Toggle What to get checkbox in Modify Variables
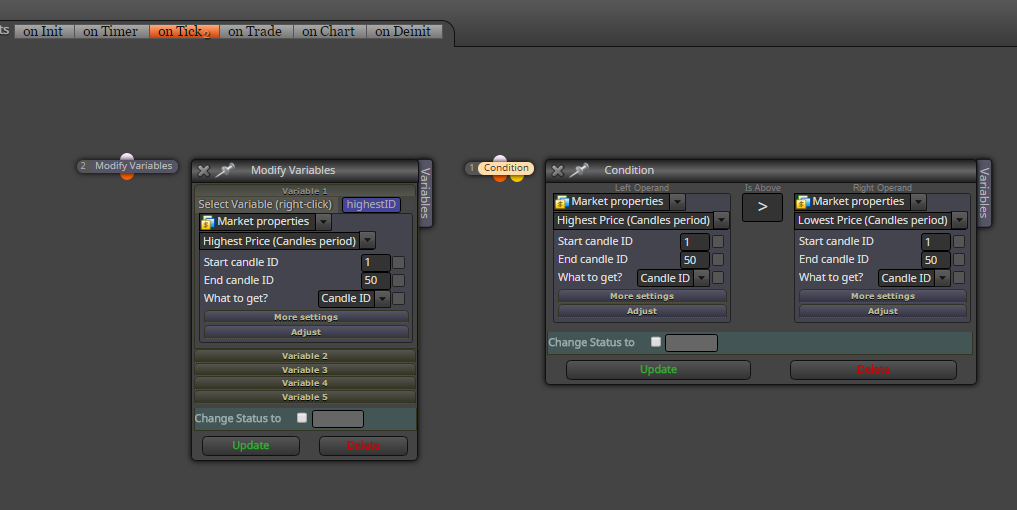The height and width of the screenshot is (510, 1017). tap(398, 298)
